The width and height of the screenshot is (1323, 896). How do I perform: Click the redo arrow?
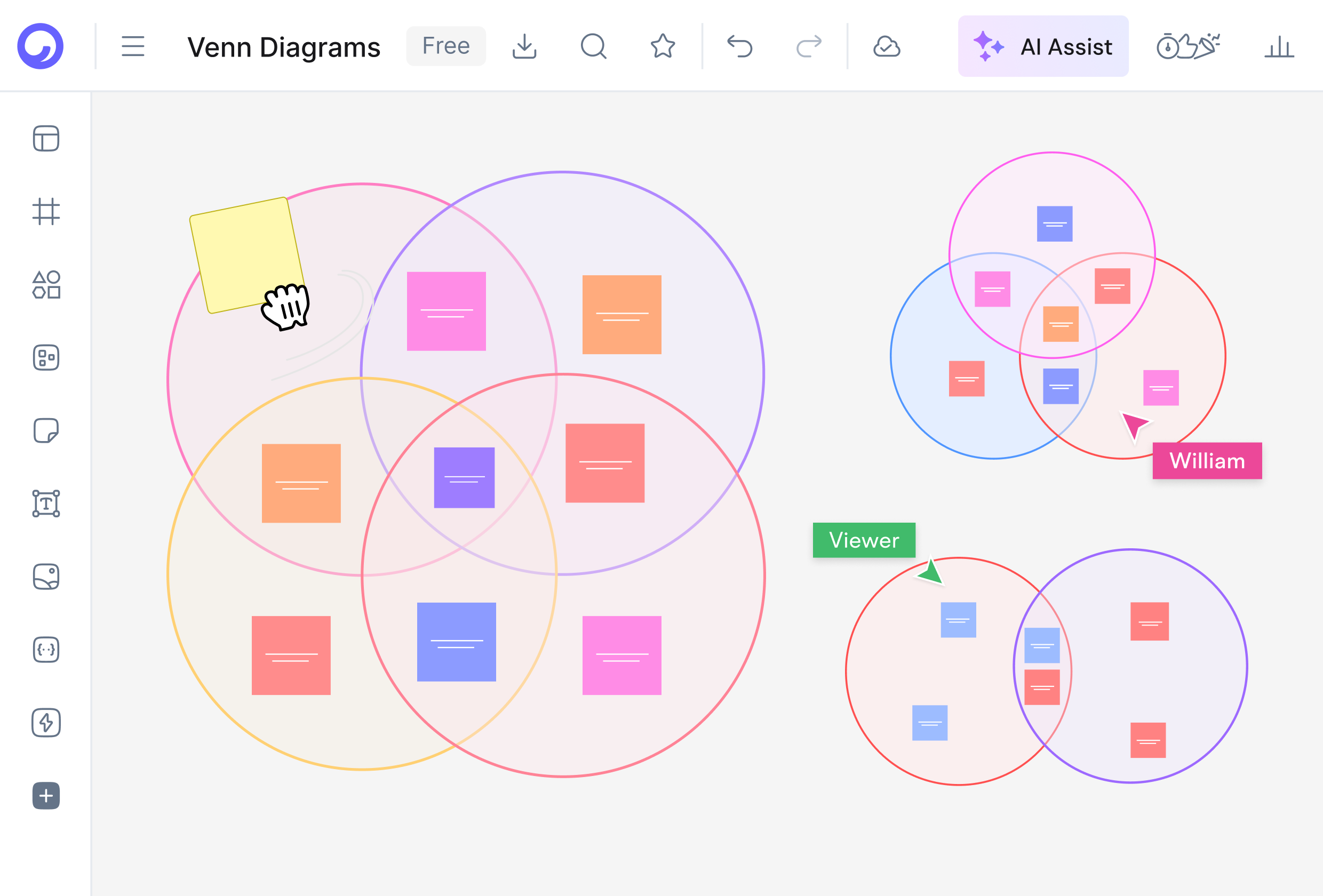[x=809, y=46]
